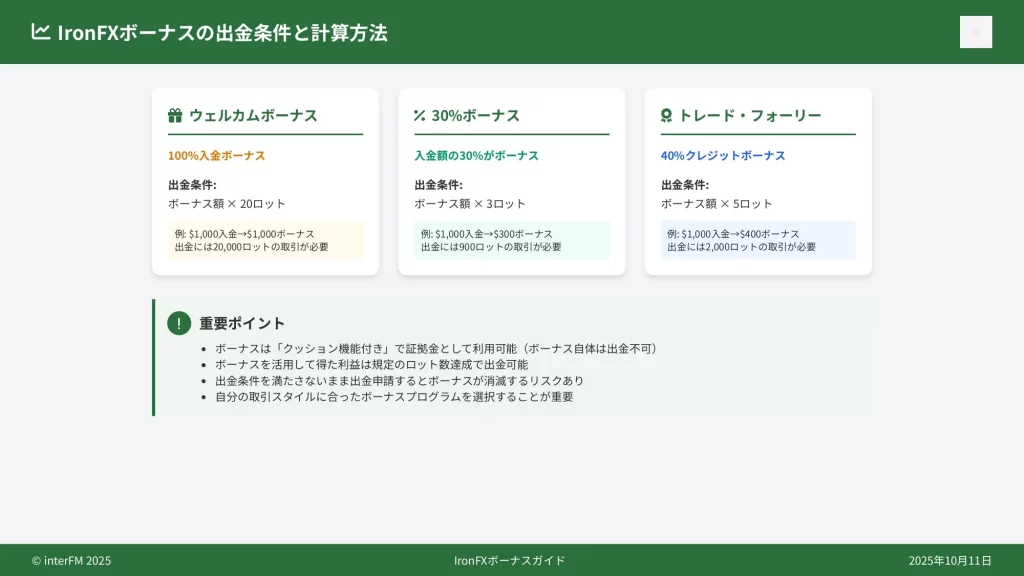Click the green example box with 900ロット
1024x576 pixels.
tap(511, 240)
